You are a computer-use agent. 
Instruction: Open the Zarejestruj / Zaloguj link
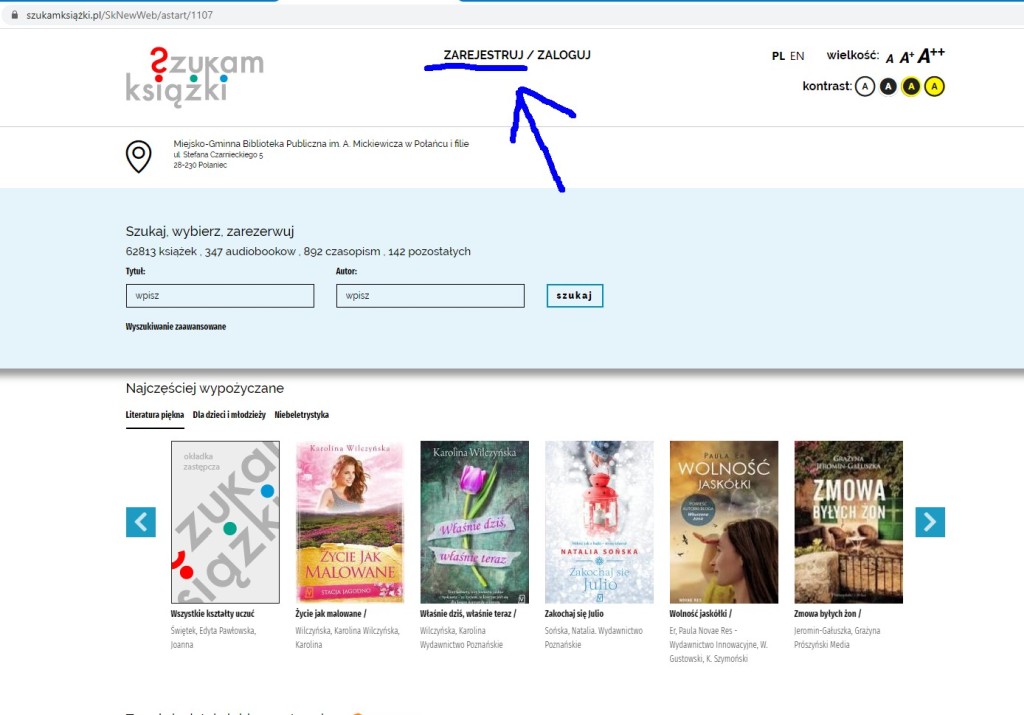pyautogui.click(x=517, y=55)
